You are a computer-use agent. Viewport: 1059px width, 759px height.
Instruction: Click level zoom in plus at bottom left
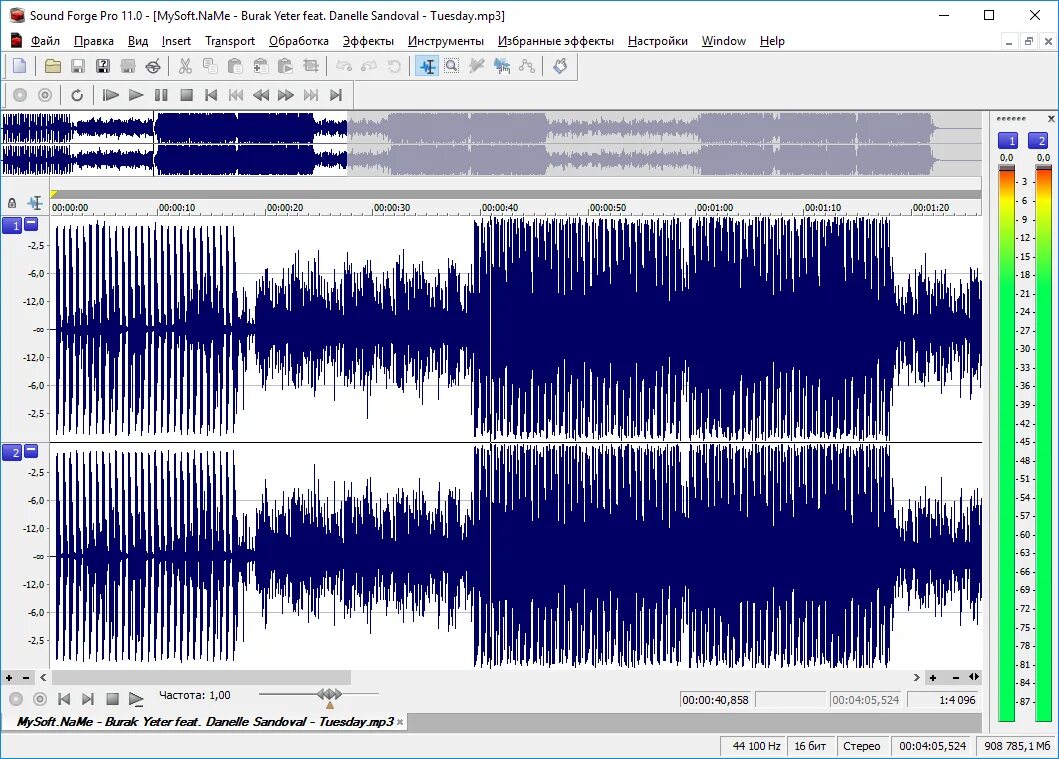point(9,677)
